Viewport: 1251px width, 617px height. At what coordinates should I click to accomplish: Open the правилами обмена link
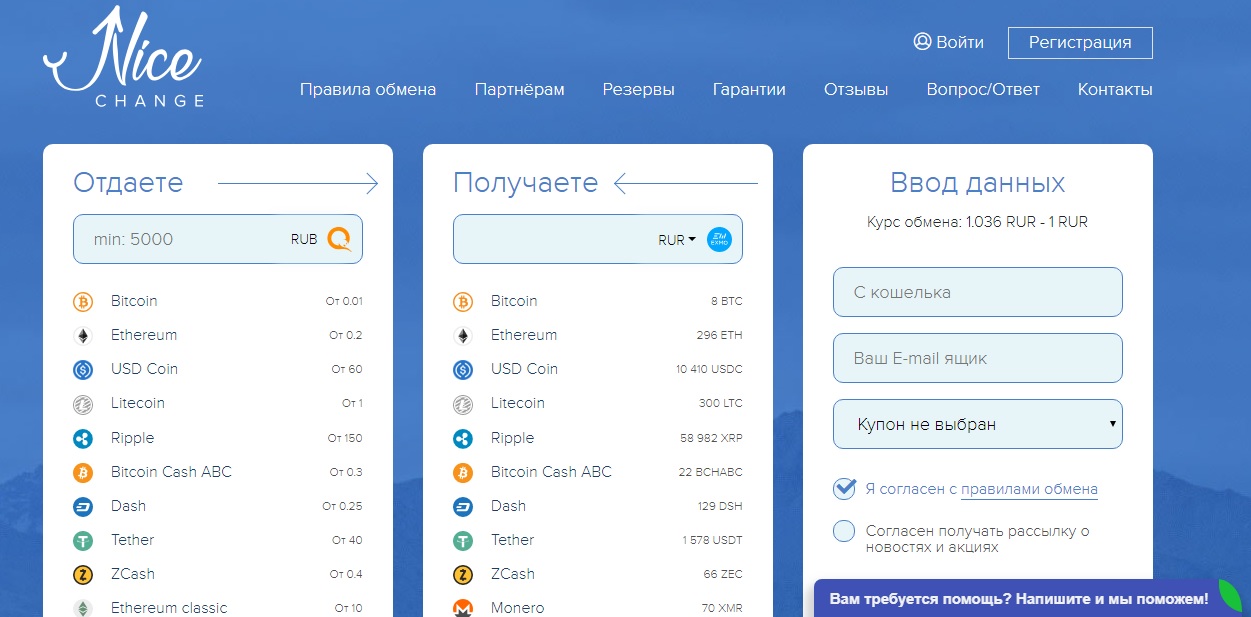point(1029,489)
